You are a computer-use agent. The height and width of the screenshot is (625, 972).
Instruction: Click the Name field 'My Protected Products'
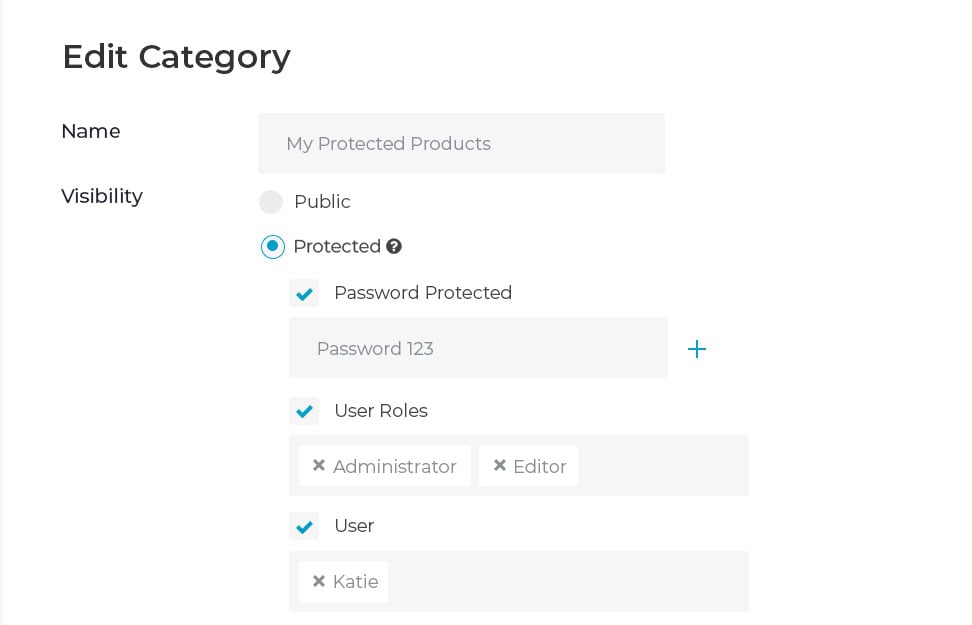tap(460, 144)
